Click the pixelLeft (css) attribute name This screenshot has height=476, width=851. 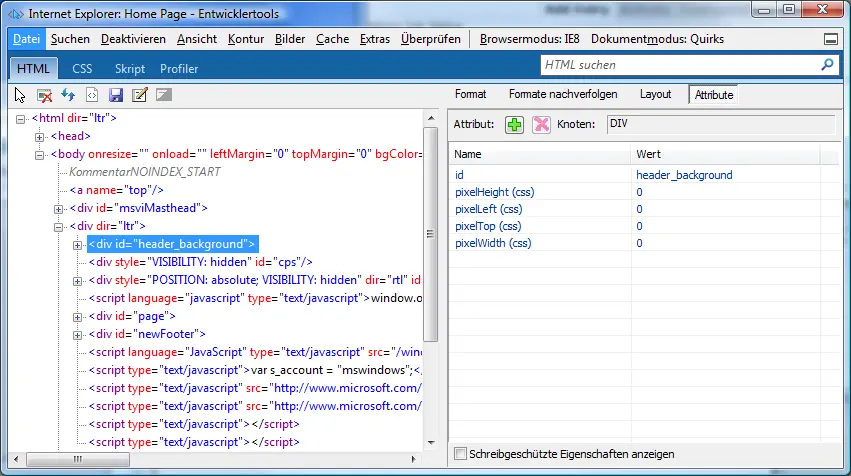click(x=488, y=209)
